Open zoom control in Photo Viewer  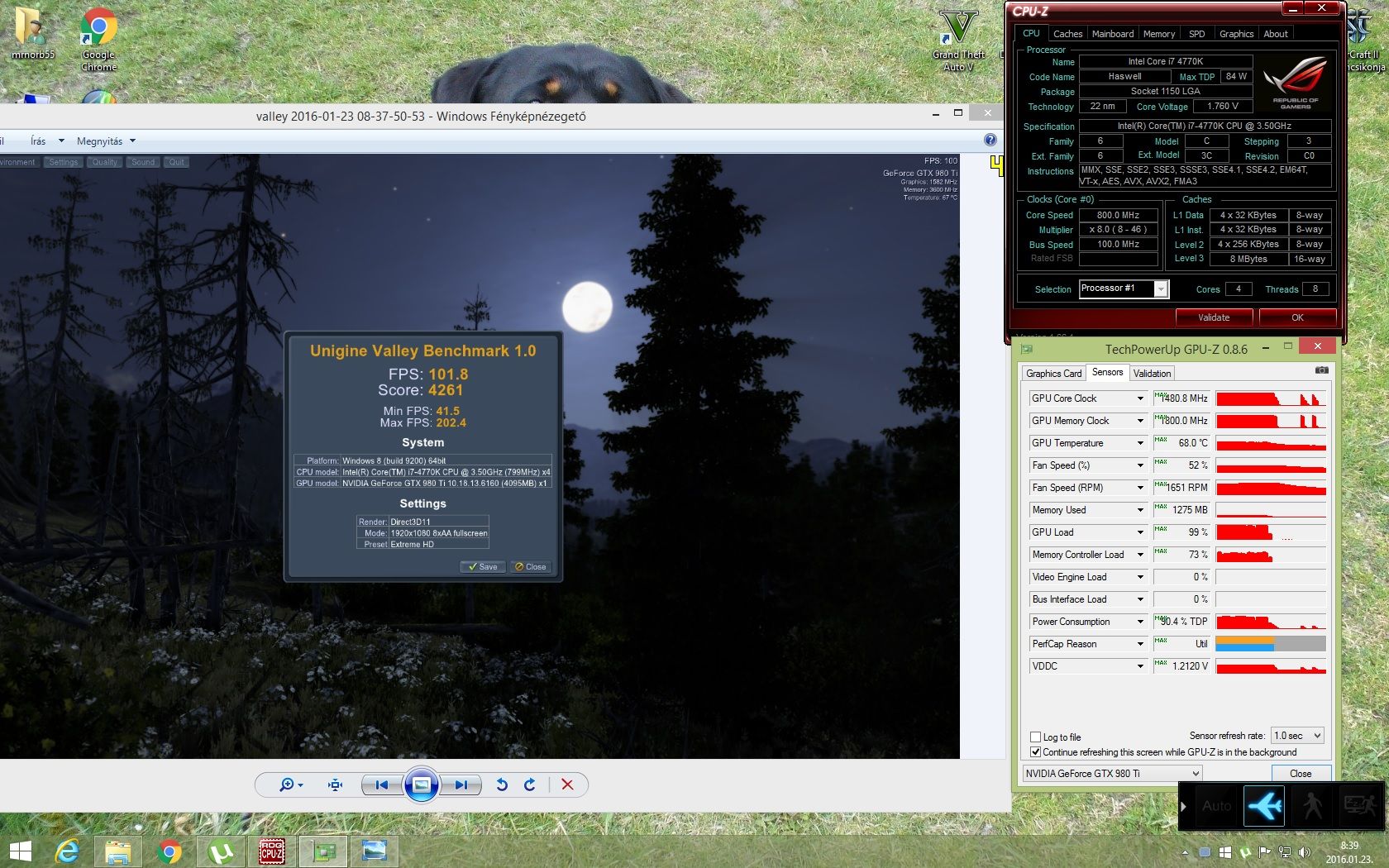[x=290, y=785]
